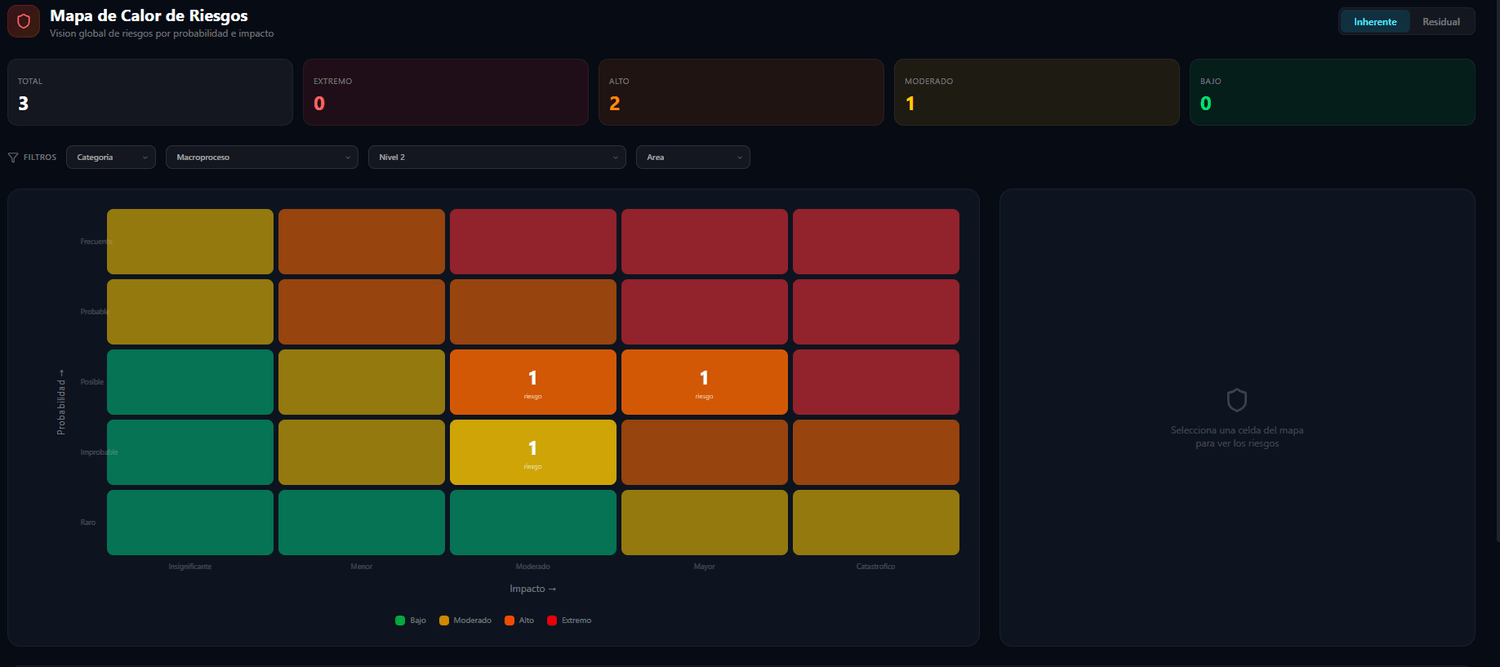Open the Nivel 2 dropdown
1500x667 pixels.
click(x=497, y=157)
